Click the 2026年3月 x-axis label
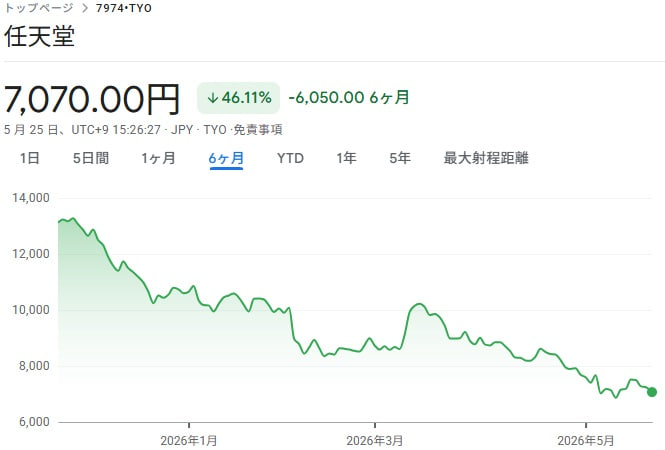The image size is (665, 450). pos(374,441)
